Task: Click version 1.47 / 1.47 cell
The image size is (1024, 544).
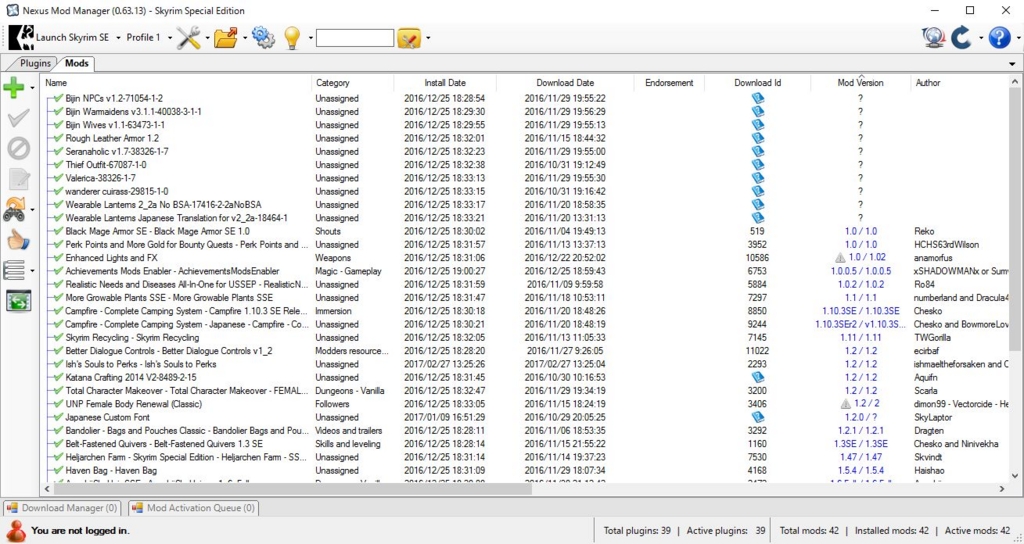Action: pyautogui.click(x=861, y=457)
